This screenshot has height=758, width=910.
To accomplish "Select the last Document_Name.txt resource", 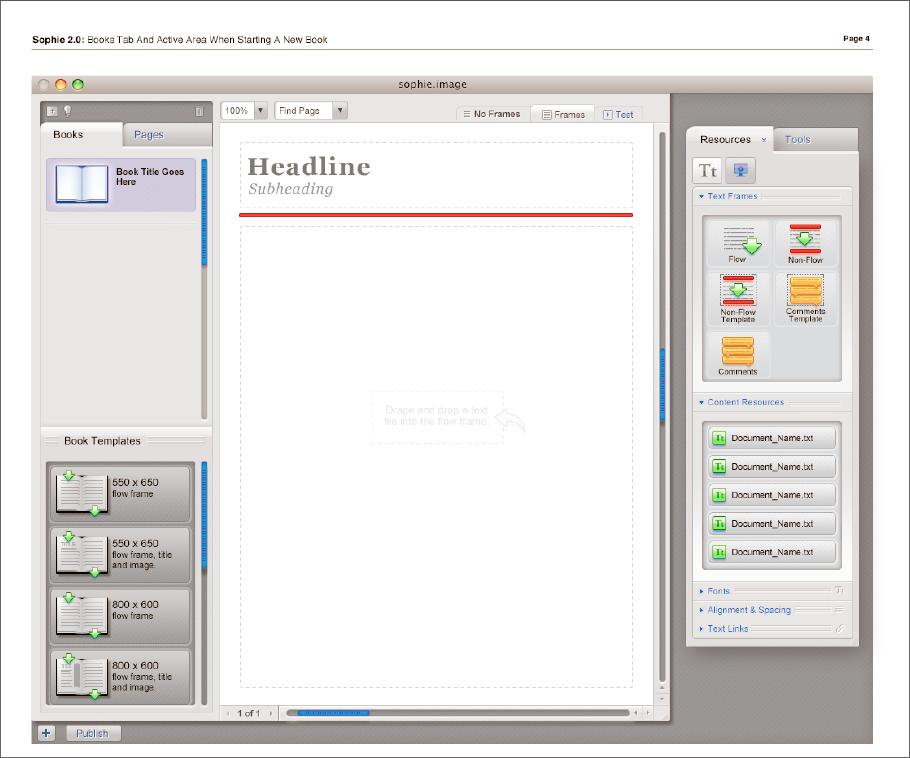I will (772, 552).
